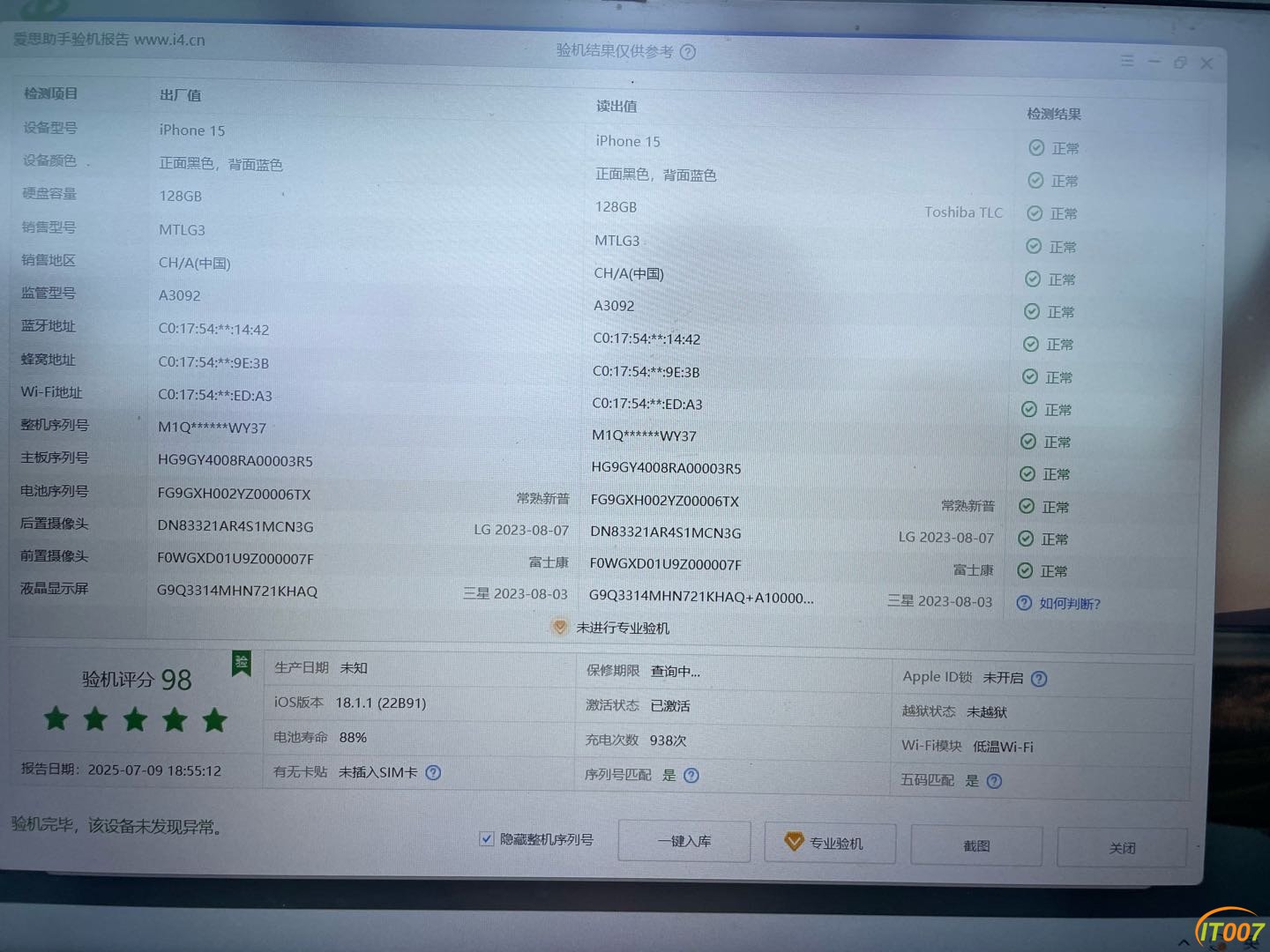Click the 正常 check icon for 设备型号
Viewport: 1270px width, 952px height.
tap(1036, 148)
